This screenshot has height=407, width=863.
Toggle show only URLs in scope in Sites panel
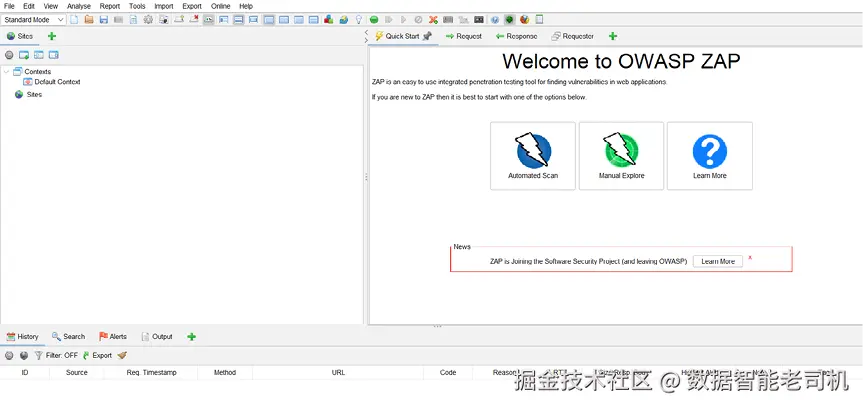[x=9, y=55]
